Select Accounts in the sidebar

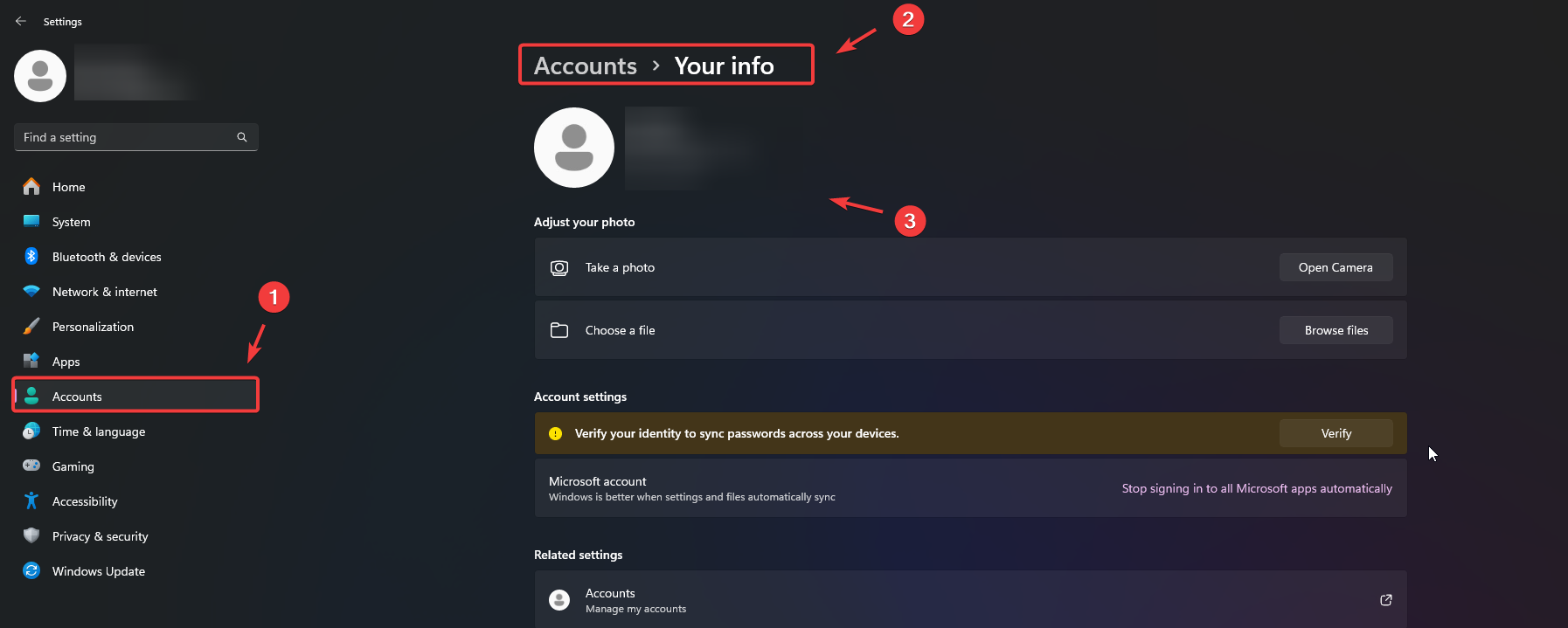77,397
